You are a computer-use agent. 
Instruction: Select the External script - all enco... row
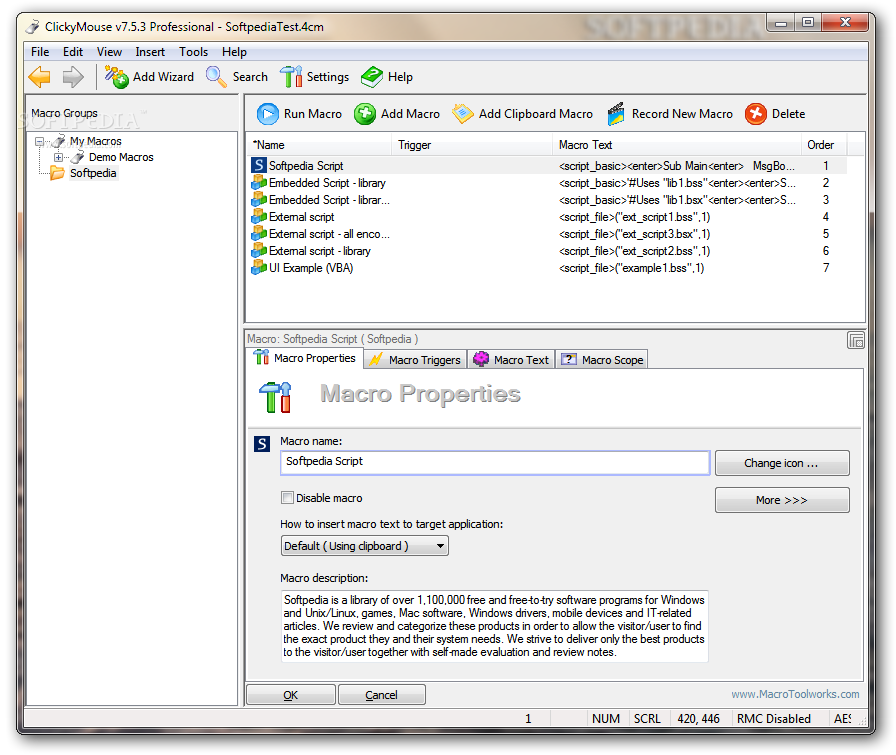point(547,233)
